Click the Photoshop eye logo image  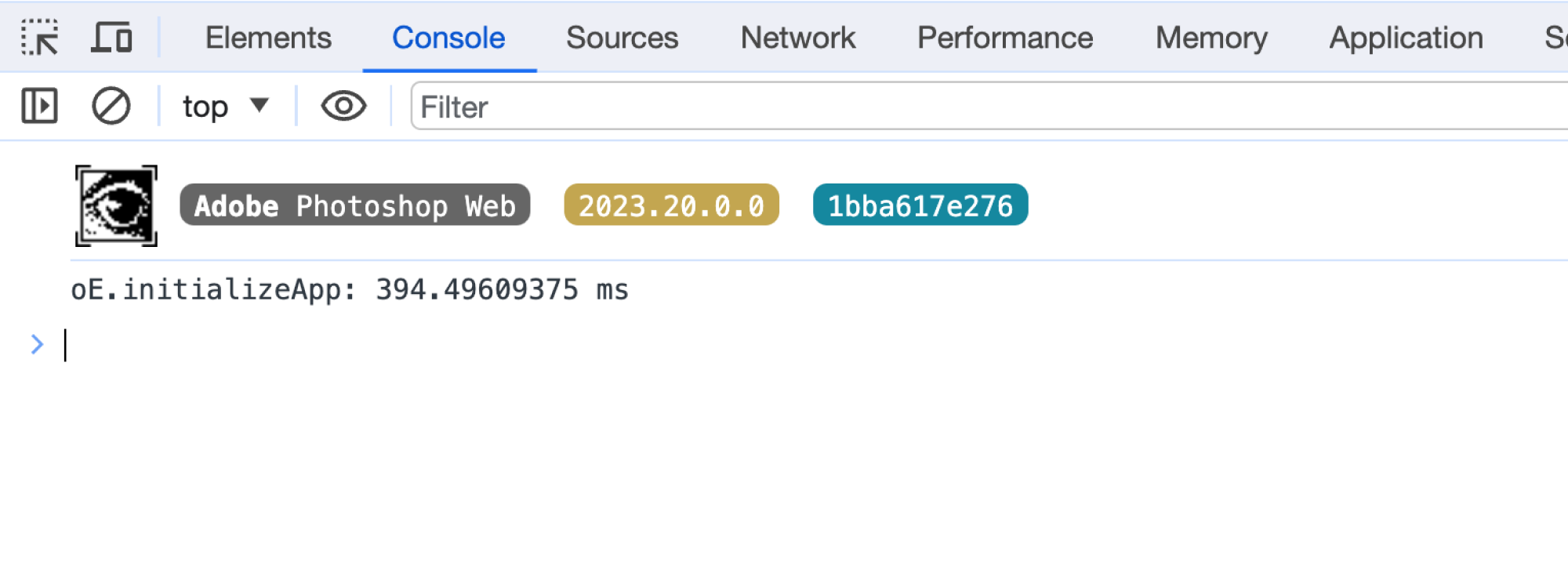tap(116, 205)
